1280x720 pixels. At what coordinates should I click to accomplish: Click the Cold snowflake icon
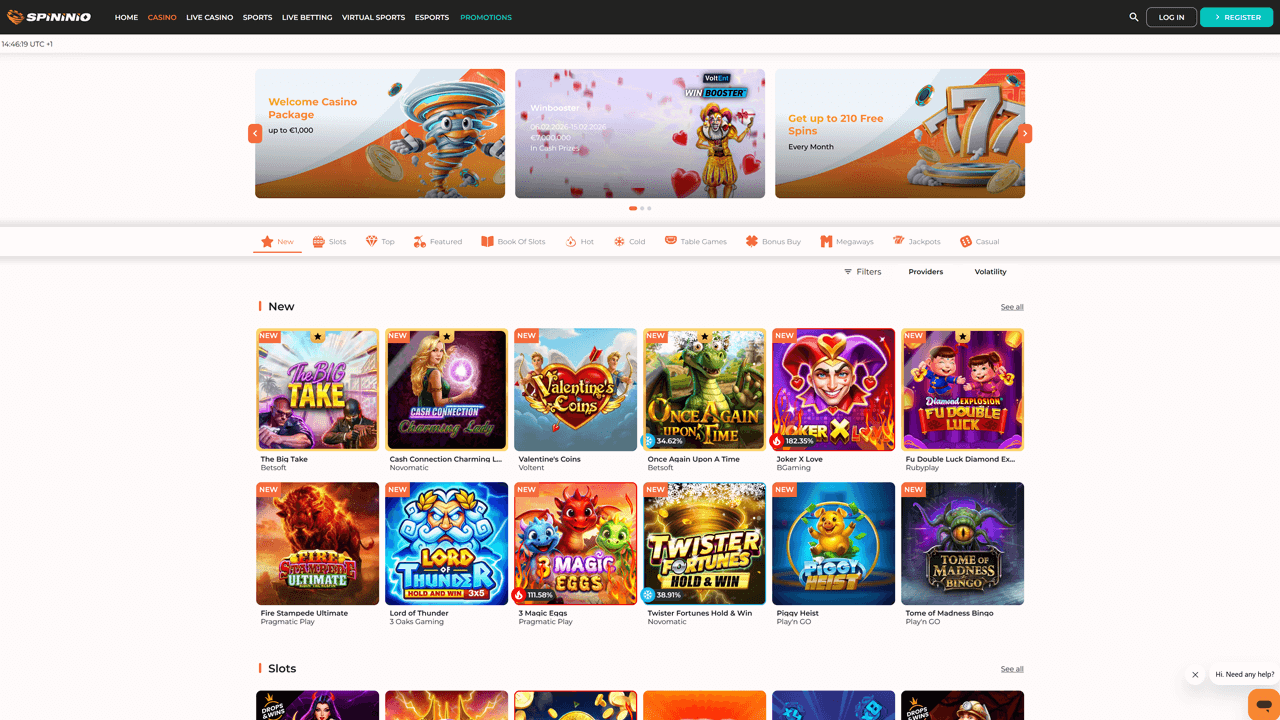[x=619, y=241]
